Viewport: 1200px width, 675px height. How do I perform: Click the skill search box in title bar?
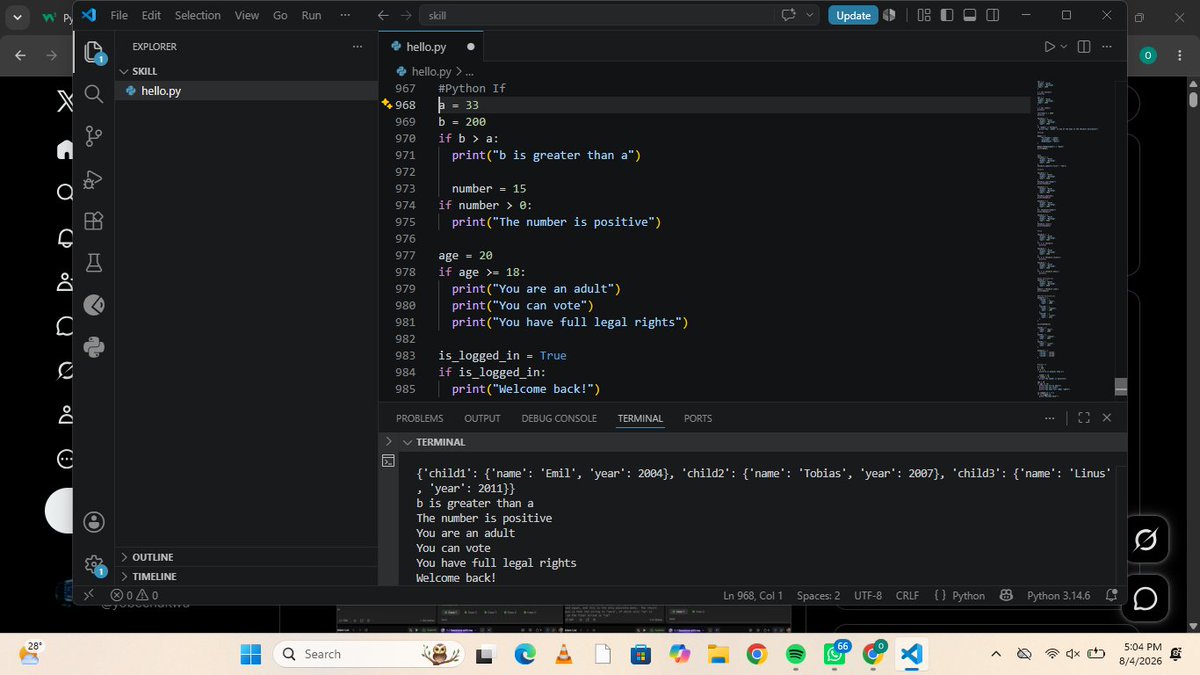(596, 15)
